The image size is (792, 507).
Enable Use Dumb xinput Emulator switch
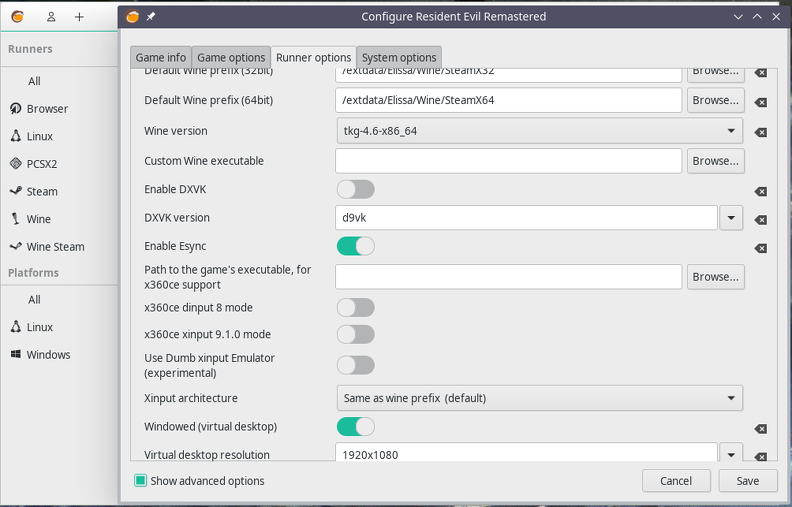click(356, 365)
